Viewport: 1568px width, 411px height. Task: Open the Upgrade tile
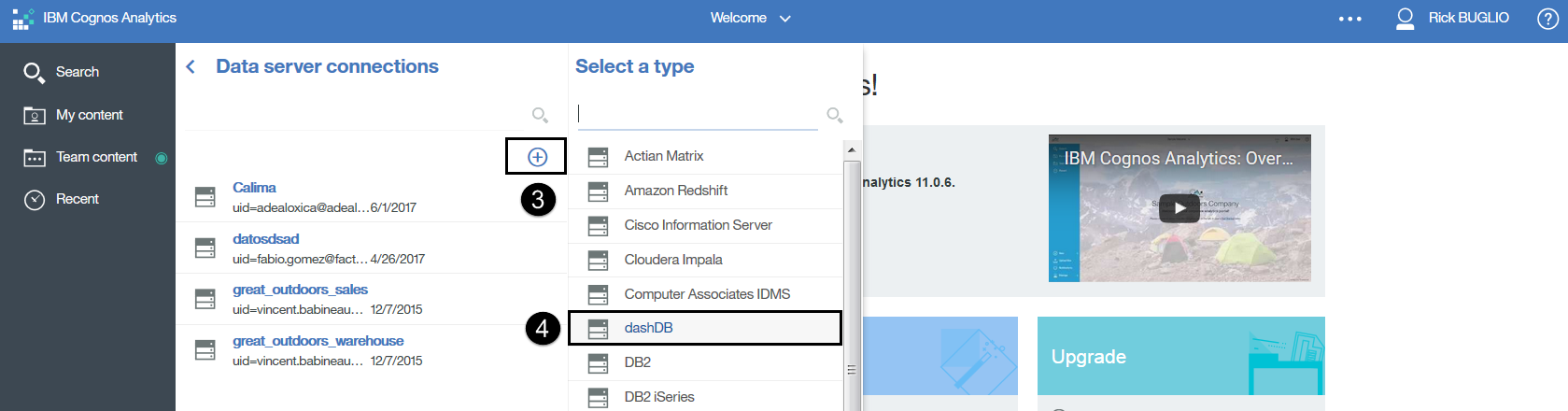[x=1180, y=356]
